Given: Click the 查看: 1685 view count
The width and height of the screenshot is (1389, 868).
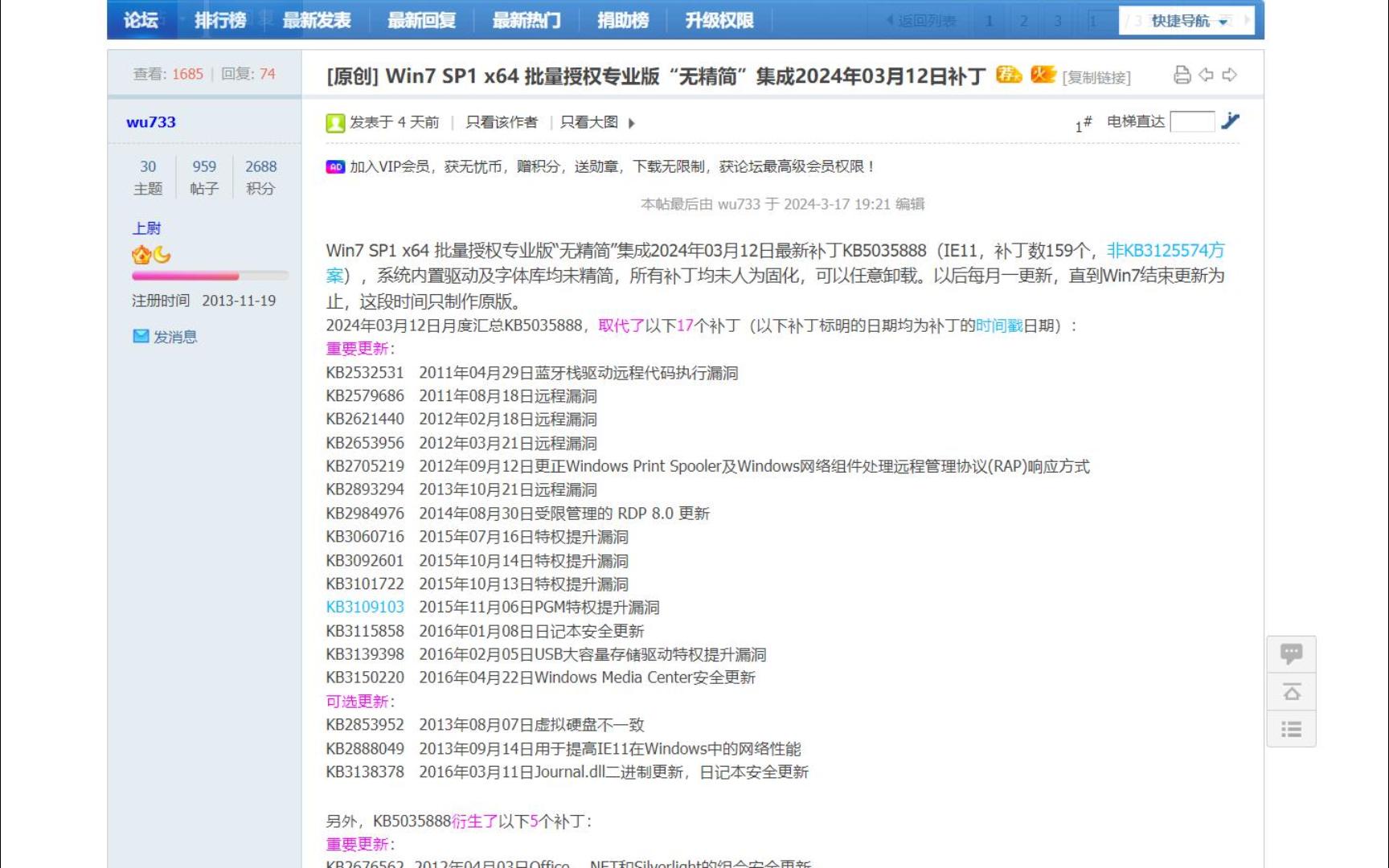Looking at the screenshot, I should [168, 74].
